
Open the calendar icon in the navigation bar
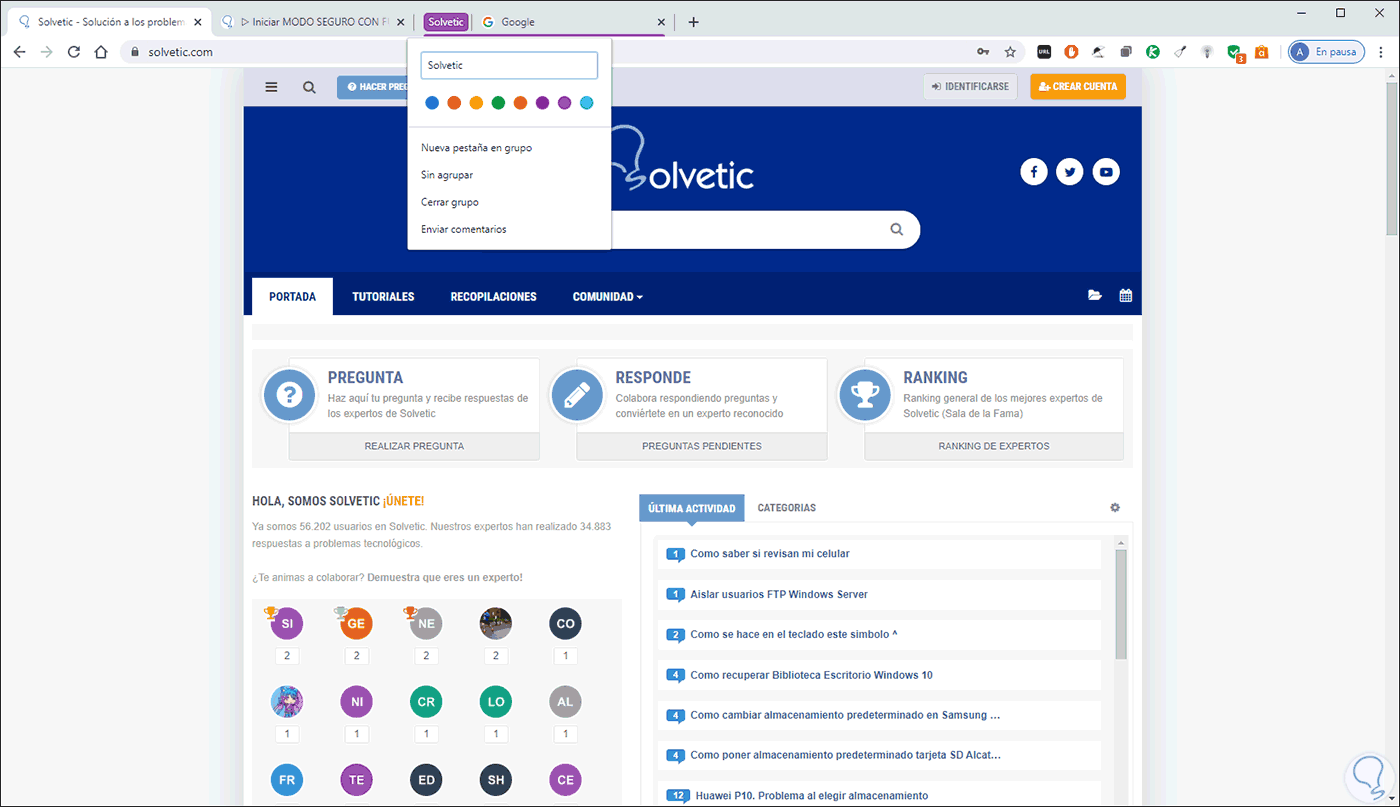pos(1125,295)
